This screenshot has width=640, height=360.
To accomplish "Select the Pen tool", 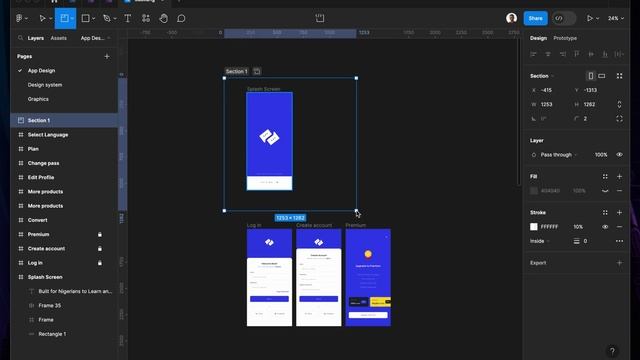I will [107, 18].
